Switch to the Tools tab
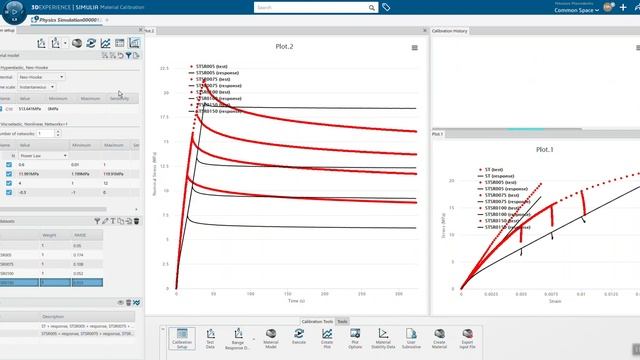This screenshot has height=360, width=640. coord(342,322)
